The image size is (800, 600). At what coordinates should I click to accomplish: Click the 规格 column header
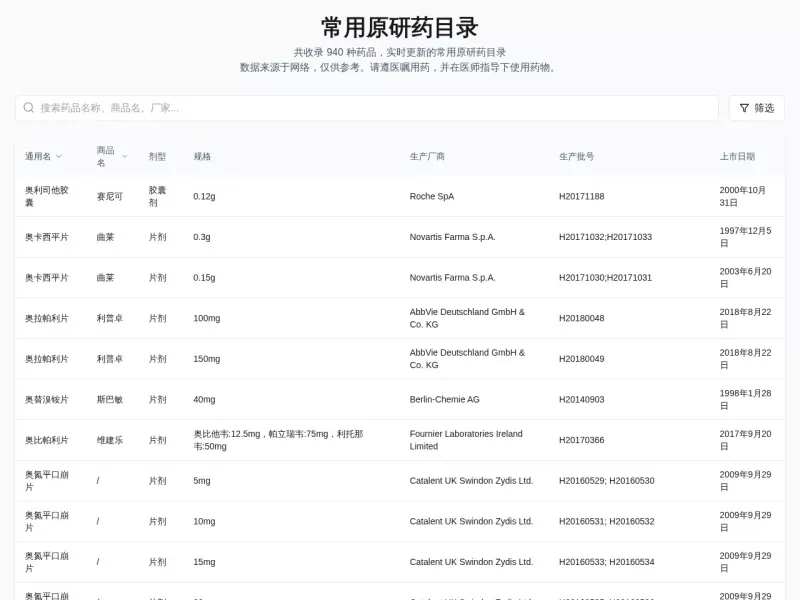click(202, 157)
